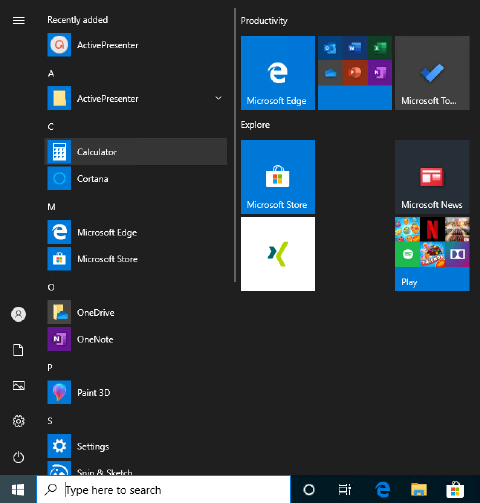
Task: Open Candy Crush Friends in Play tile
Action: tap(432, 254)
